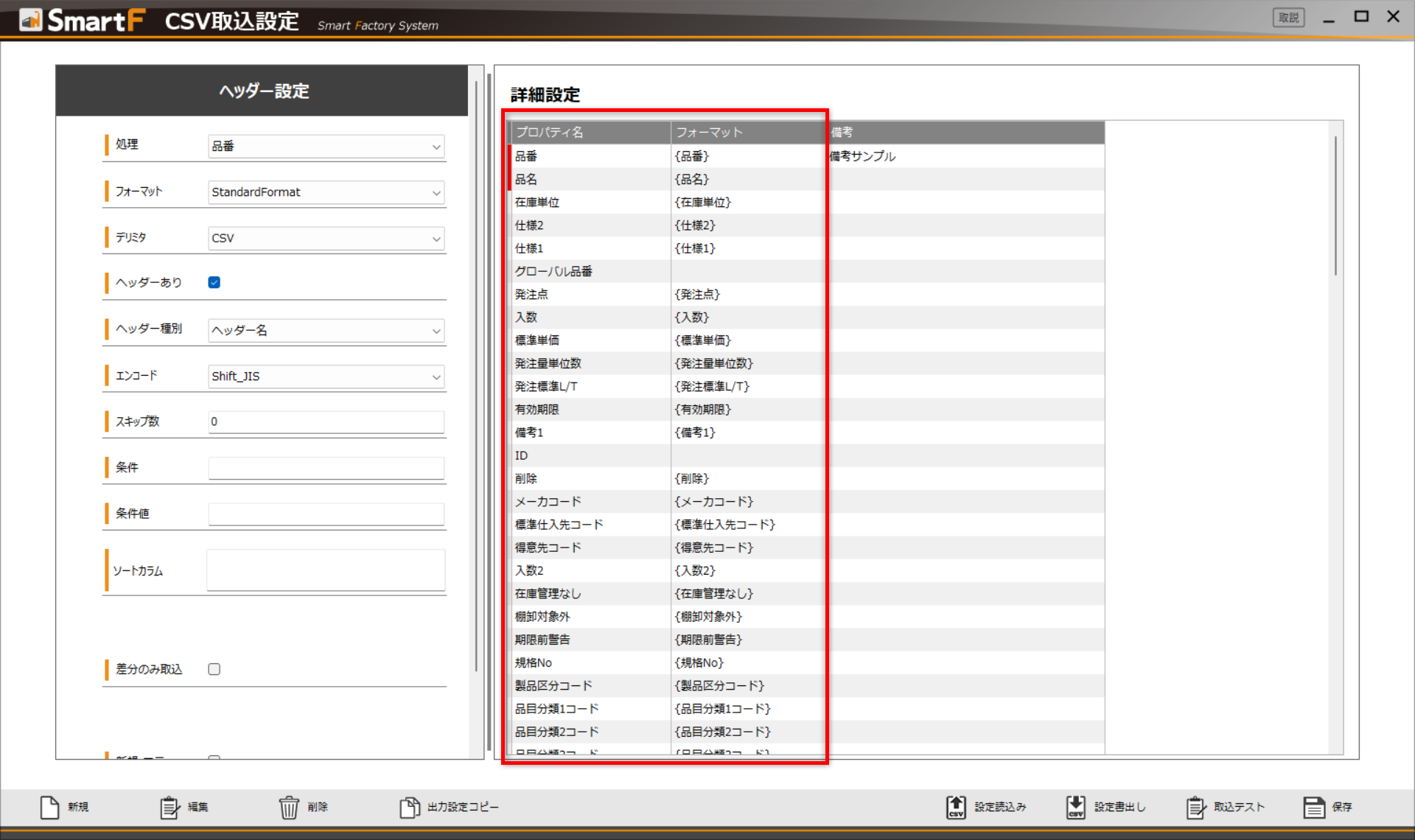Click the 削除 trash can icon

tap(289, 808)
